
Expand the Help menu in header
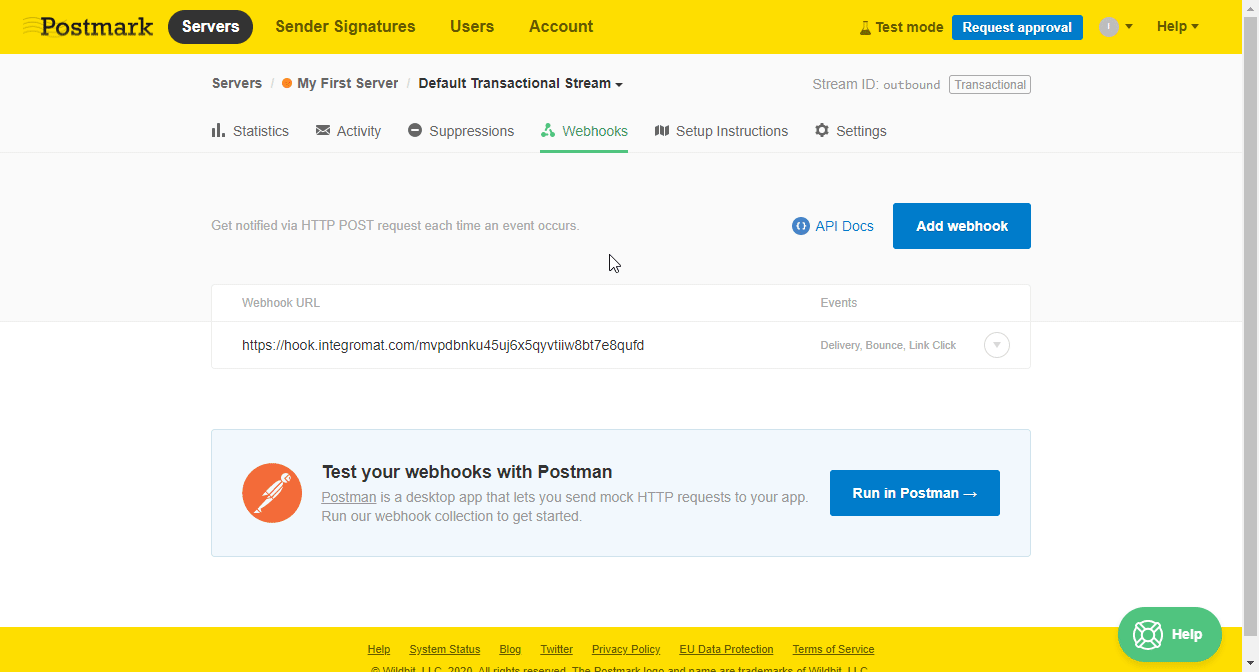(x=1178, y=27)
